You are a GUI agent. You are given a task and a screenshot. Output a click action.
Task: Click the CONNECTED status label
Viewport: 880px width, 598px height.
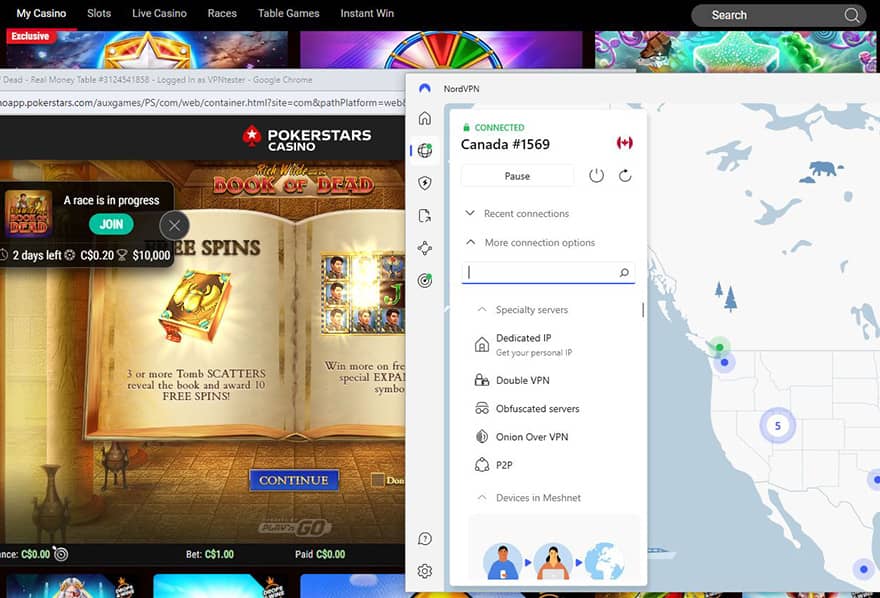pyautogui.click(x=499, y=127)
